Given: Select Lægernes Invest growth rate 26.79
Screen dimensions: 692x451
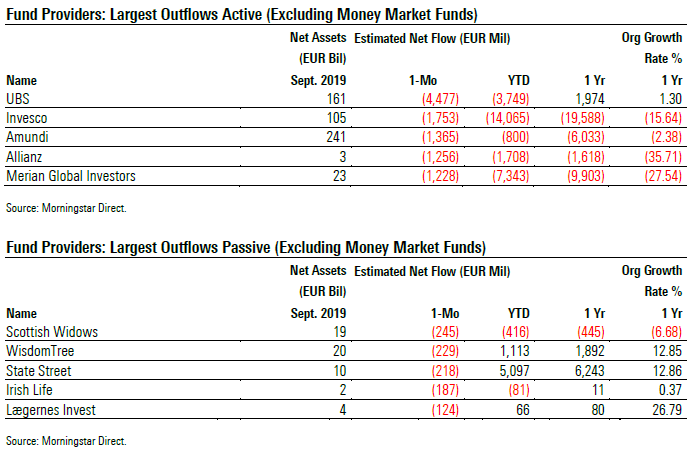Looking at the screenshot, I should (664, 411).
